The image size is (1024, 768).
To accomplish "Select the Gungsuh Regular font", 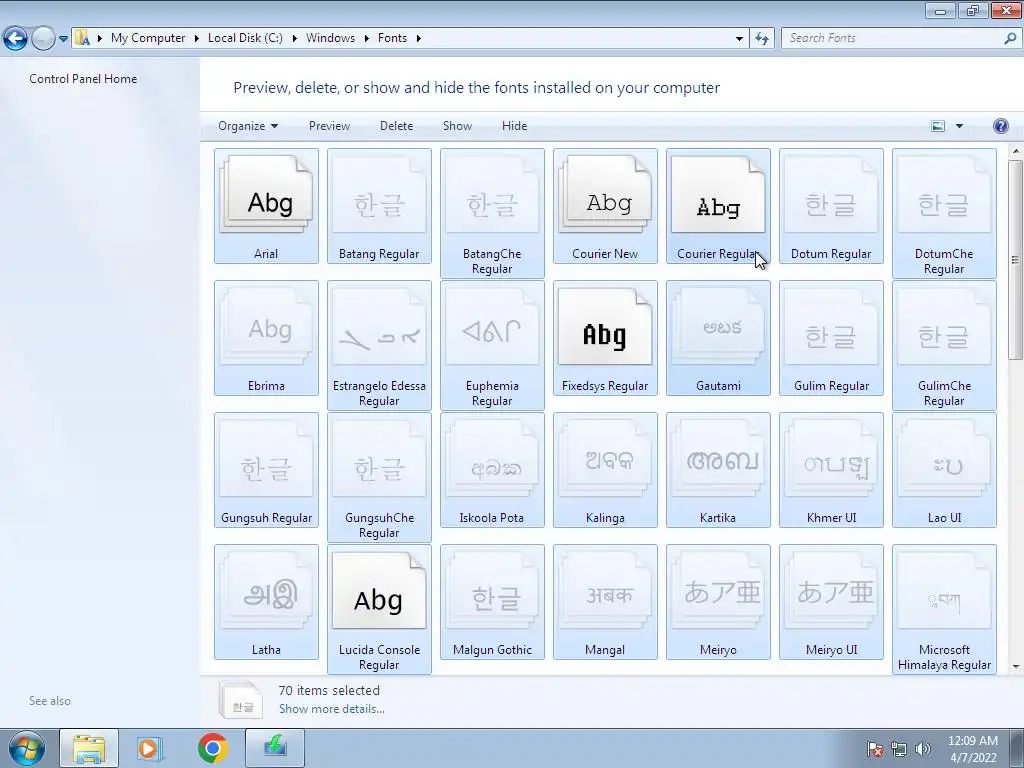I will [x=266, y=470].
